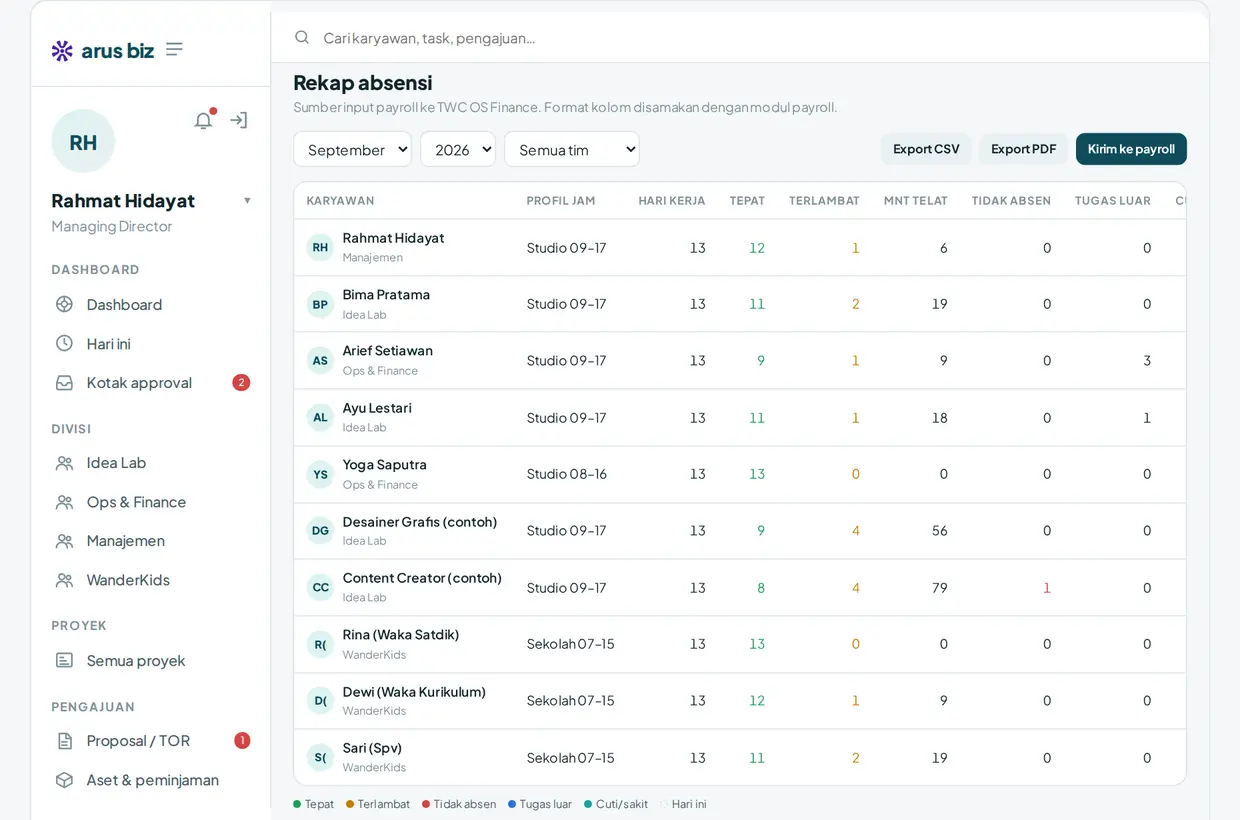Viewport: 1240px width, 820px height.
Task: Click Studio 08–16 profile in Yoga Saputra row
Action: [567, 474]
